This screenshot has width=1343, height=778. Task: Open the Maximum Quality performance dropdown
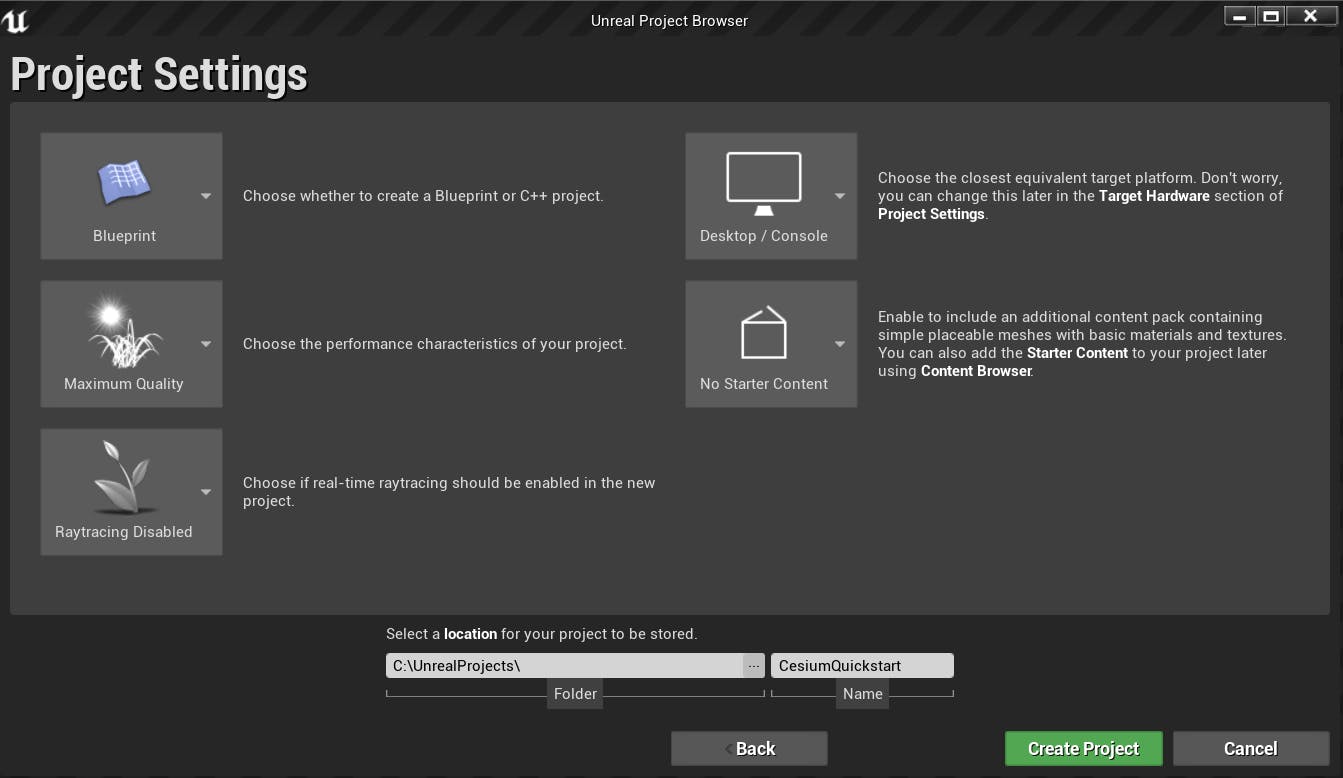[x=207, y=344]
